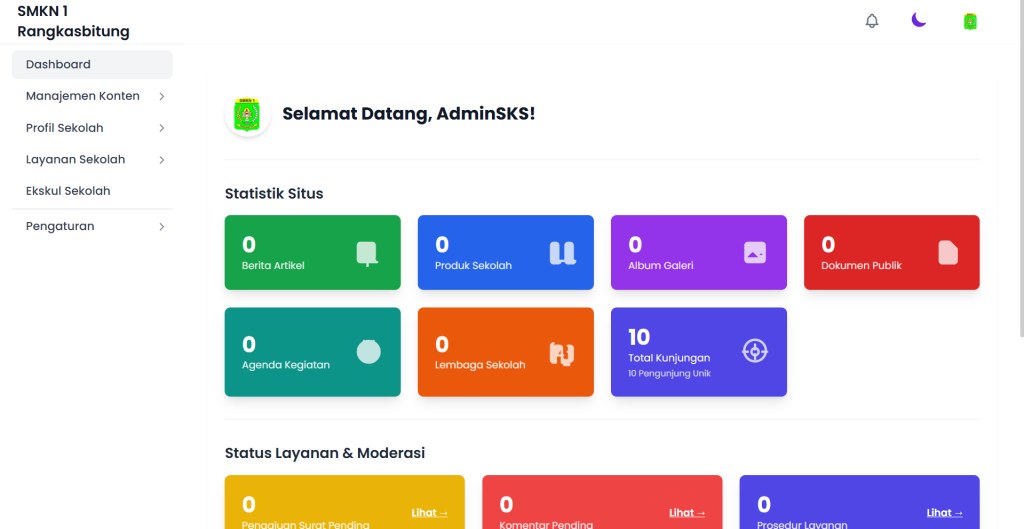Open the notifications bell icon

tap(872, 21)
